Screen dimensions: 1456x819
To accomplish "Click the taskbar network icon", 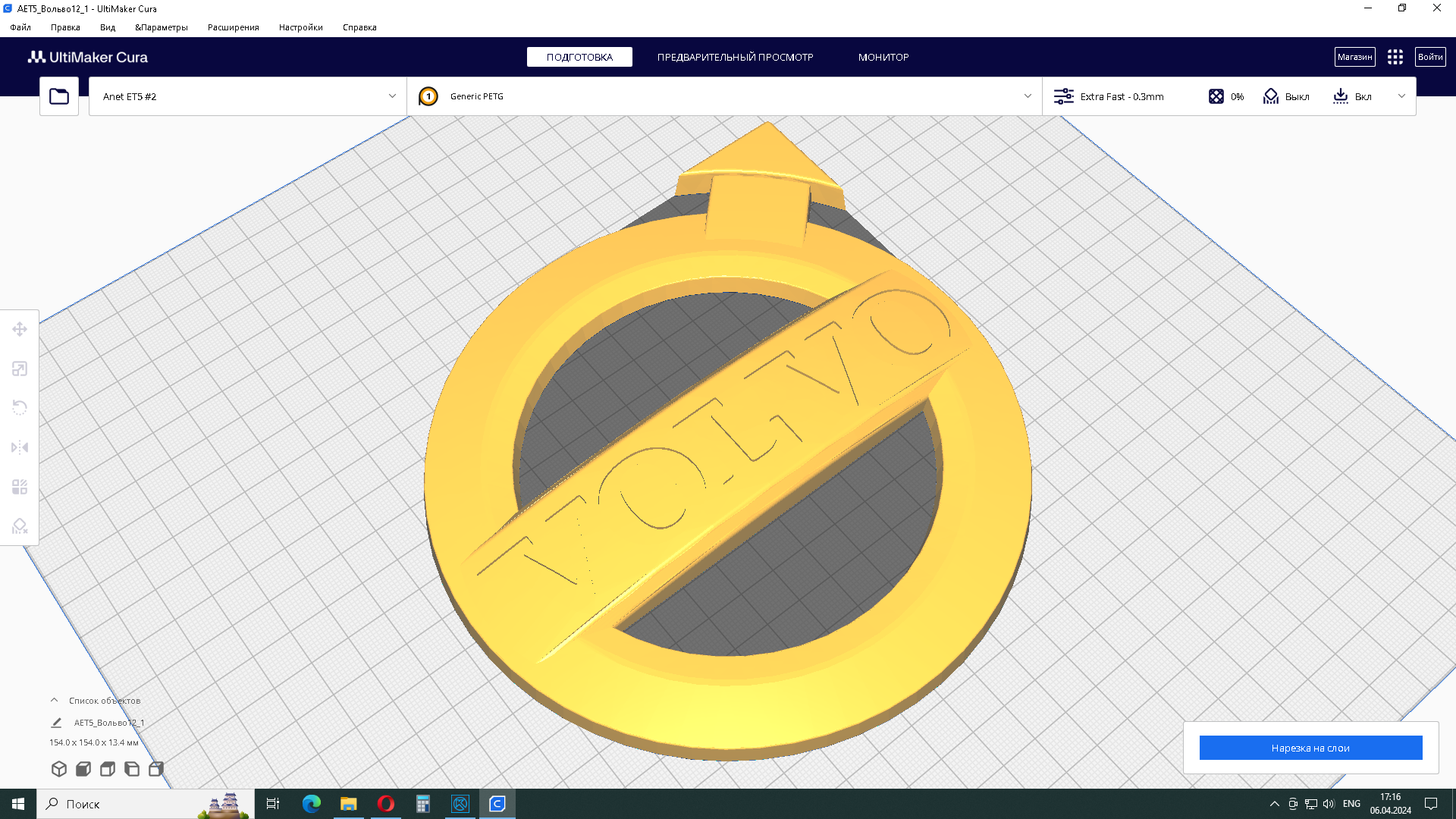I will point(1310,804).
